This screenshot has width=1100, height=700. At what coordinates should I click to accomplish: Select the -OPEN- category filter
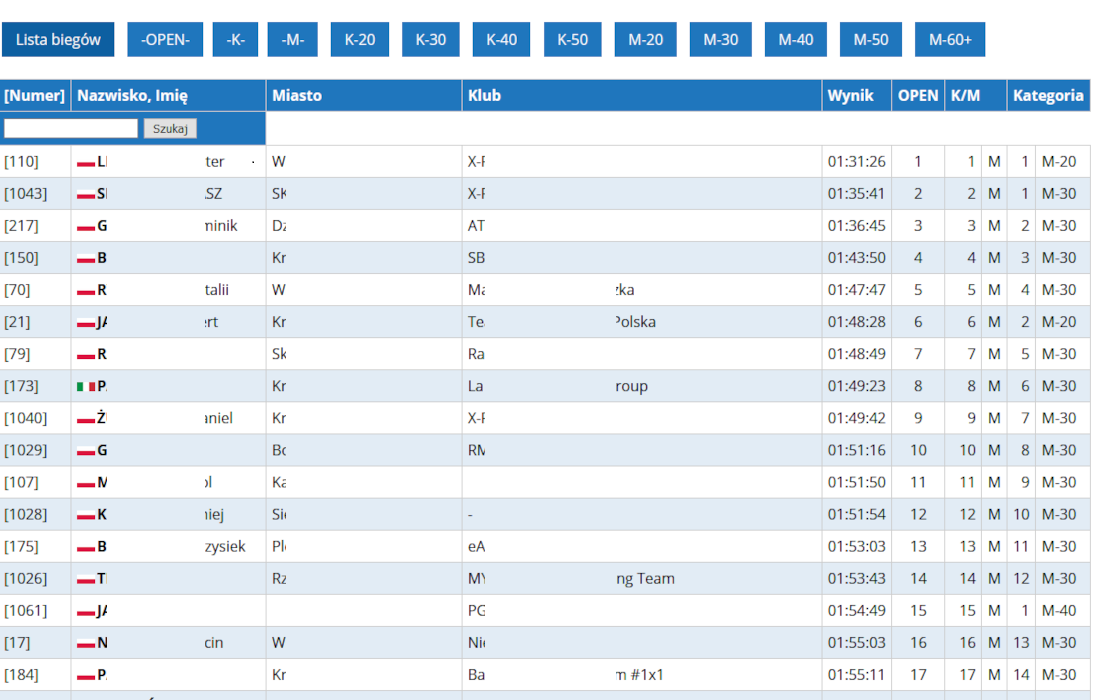pyautogui.click(x=165, y=39)
